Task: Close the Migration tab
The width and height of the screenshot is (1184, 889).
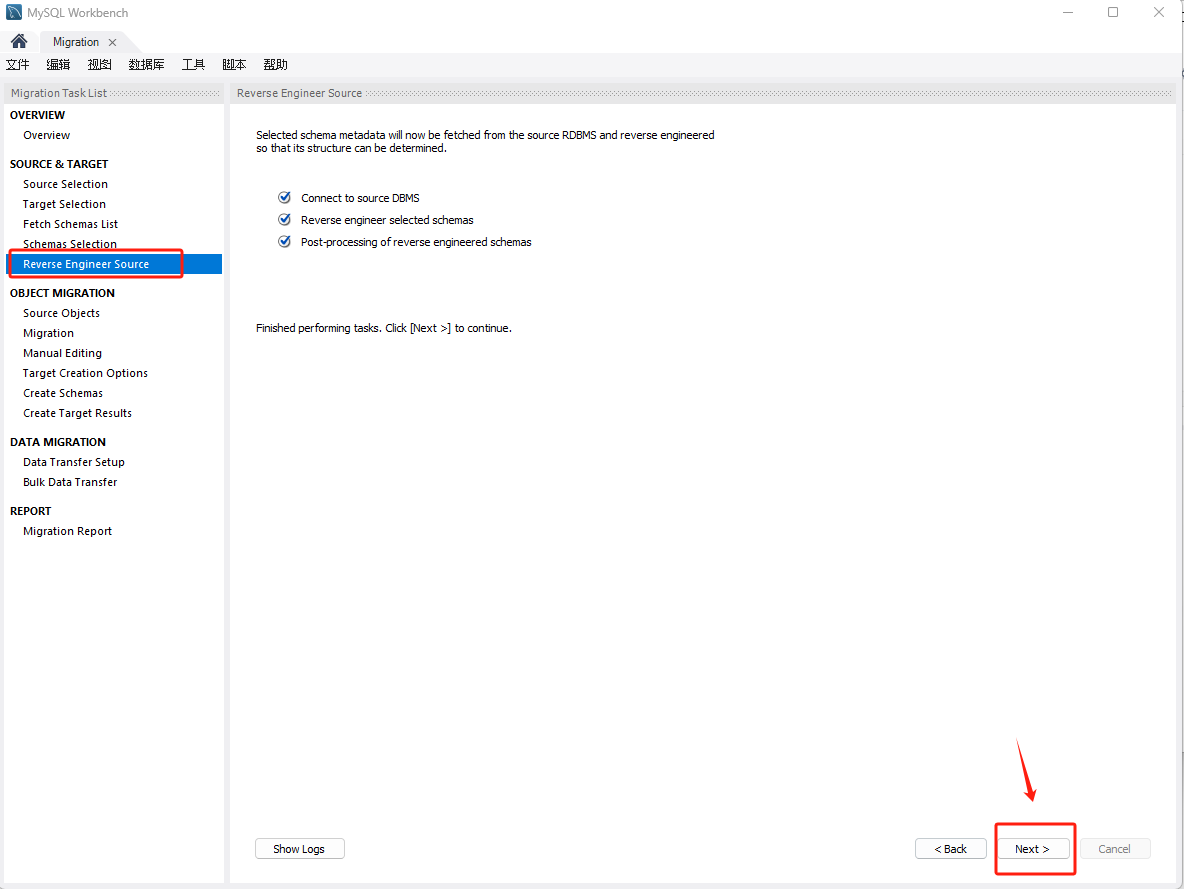Action: (113, 42)
